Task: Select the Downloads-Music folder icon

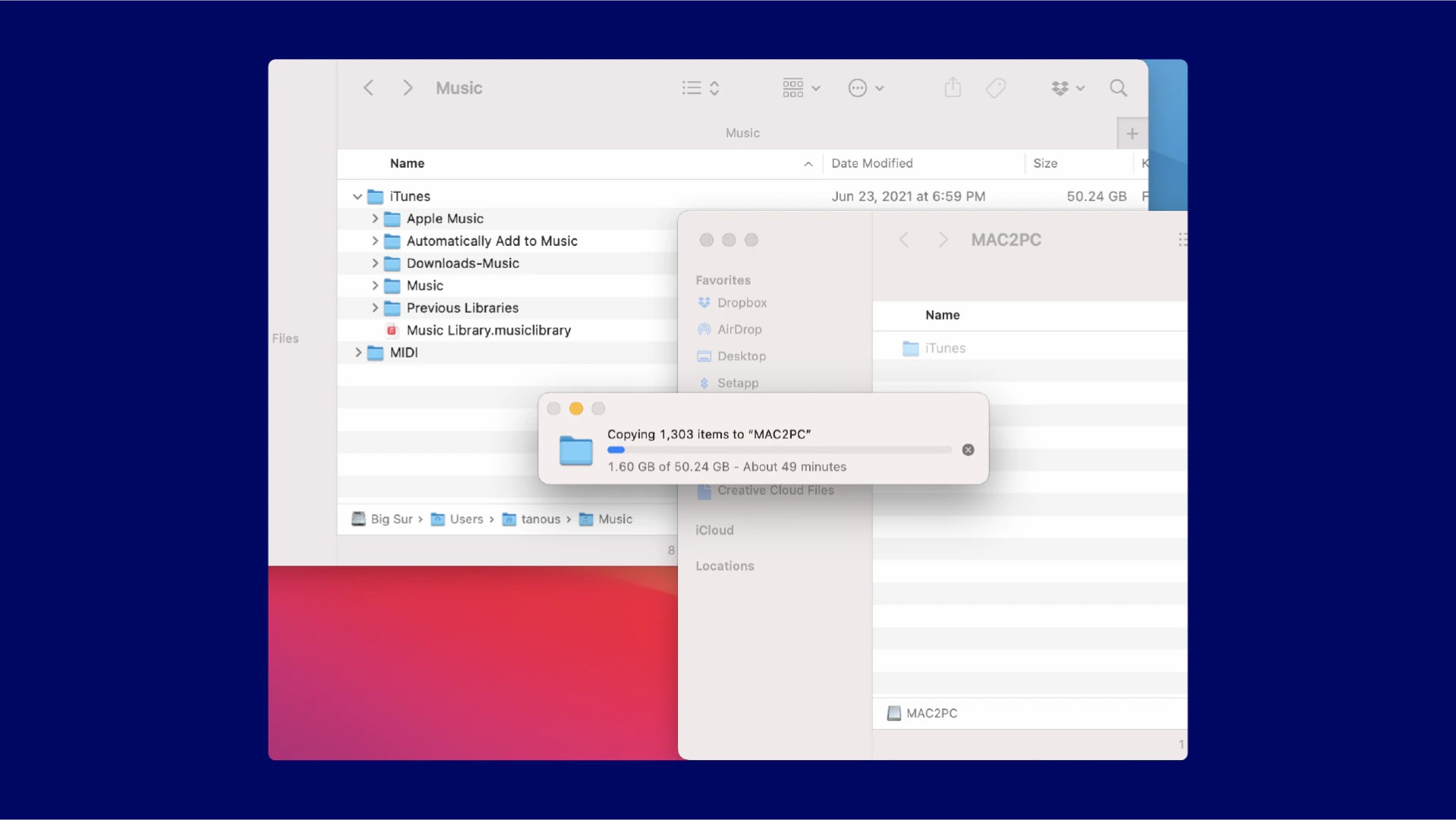Action: click(x=392, y=263)
